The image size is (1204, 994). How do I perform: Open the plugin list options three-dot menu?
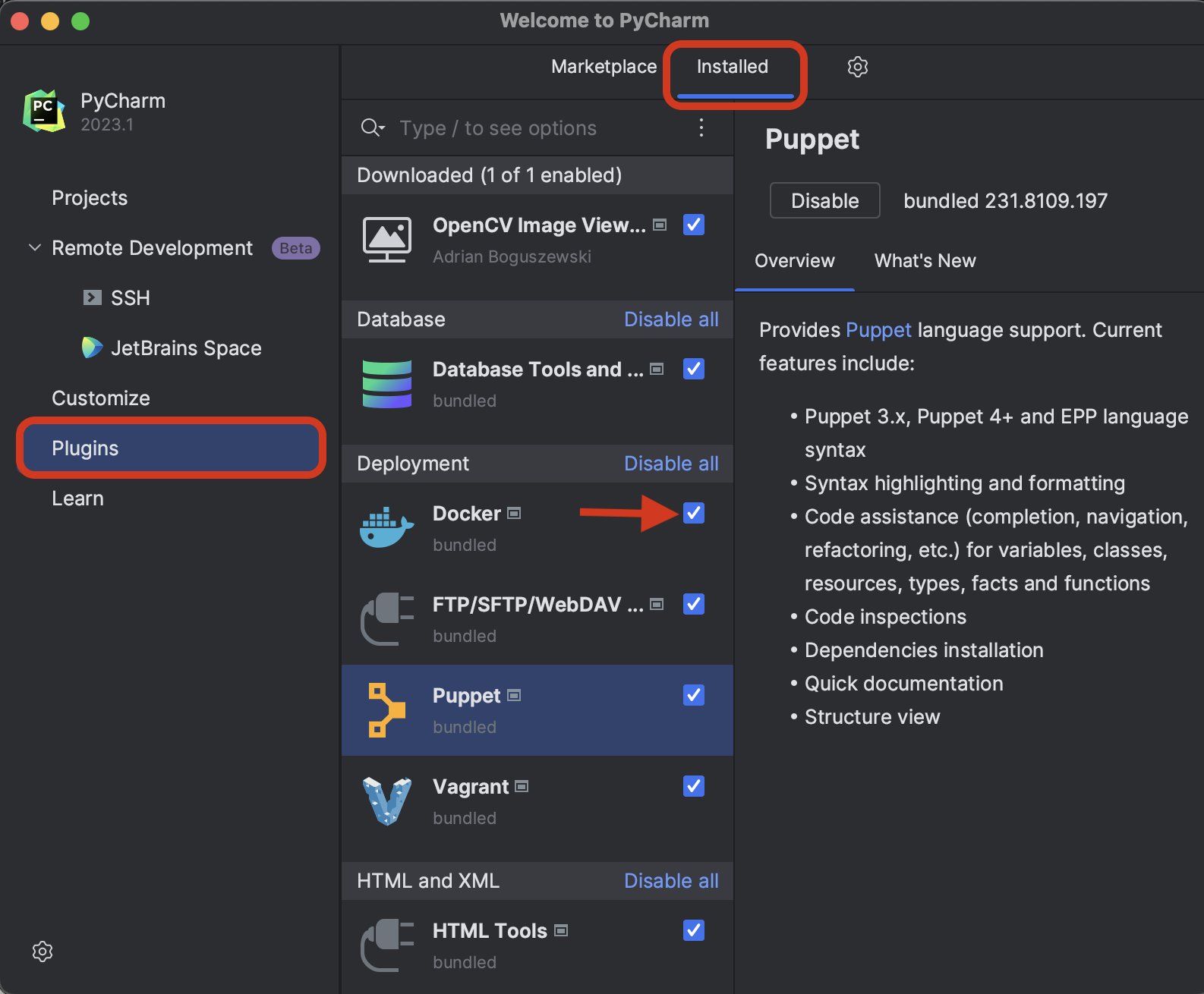(x=701, y=127)
